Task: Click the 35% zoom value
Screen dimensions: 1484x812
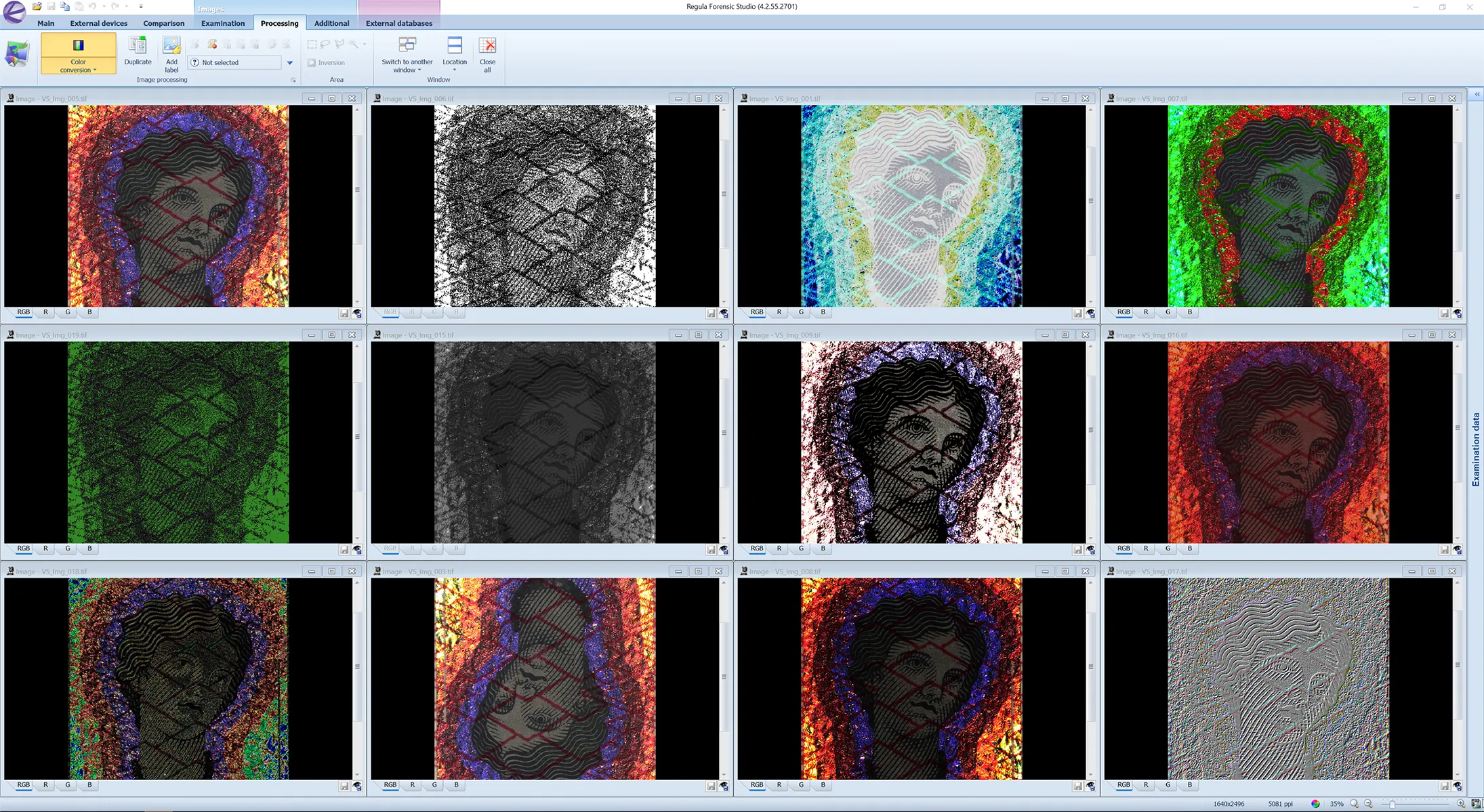Action: (1336, 804)
